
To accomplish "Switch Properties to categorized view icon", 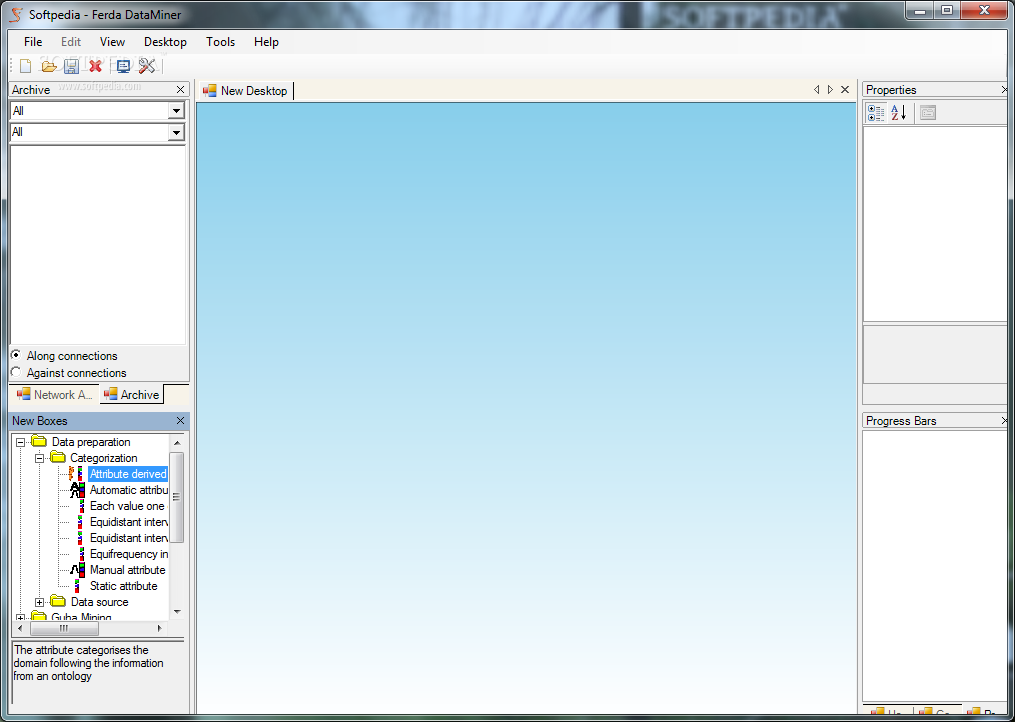I will click(876, 113).
